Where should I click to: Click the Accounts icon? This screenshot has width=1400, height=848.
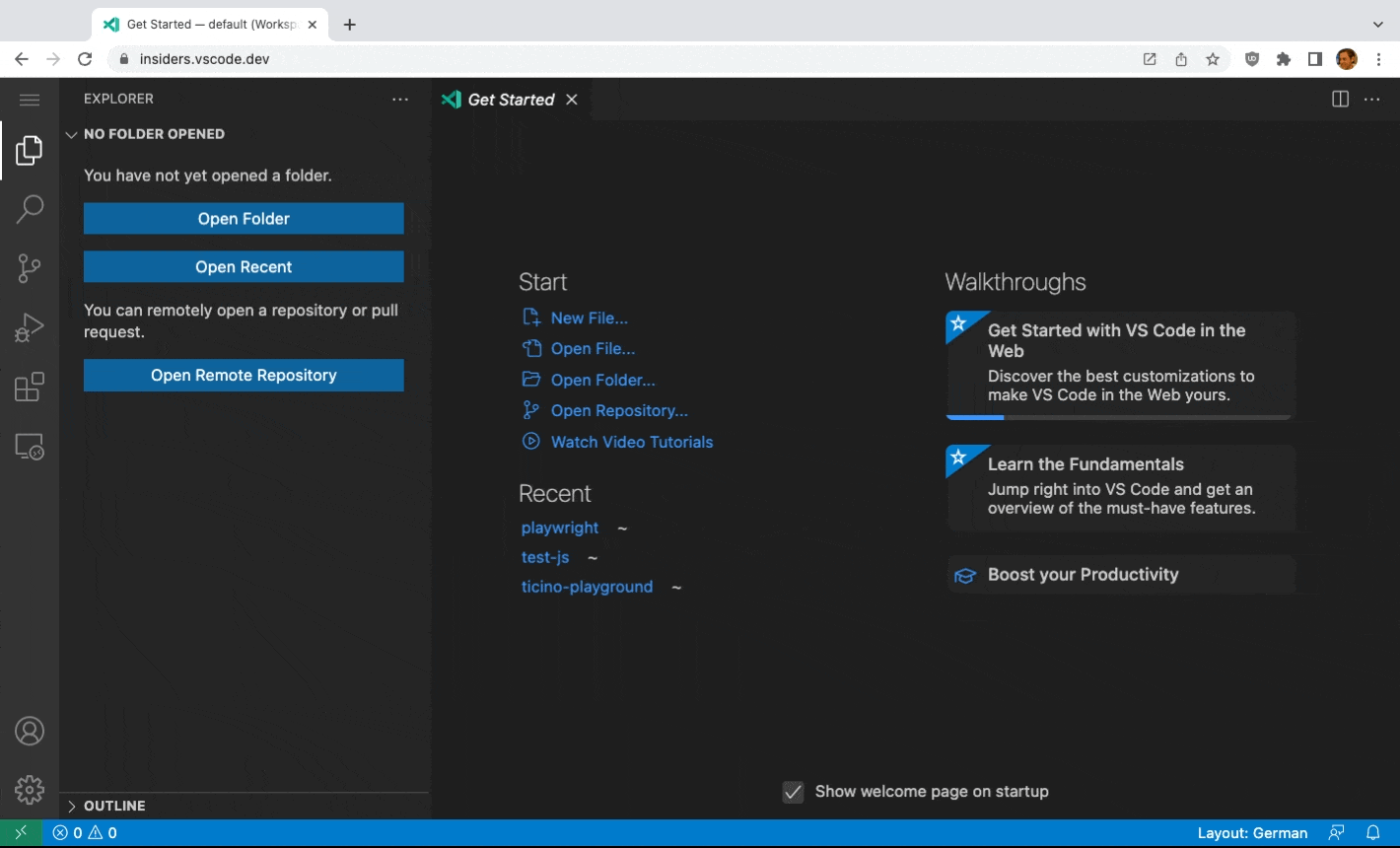(x=30, y=732)
